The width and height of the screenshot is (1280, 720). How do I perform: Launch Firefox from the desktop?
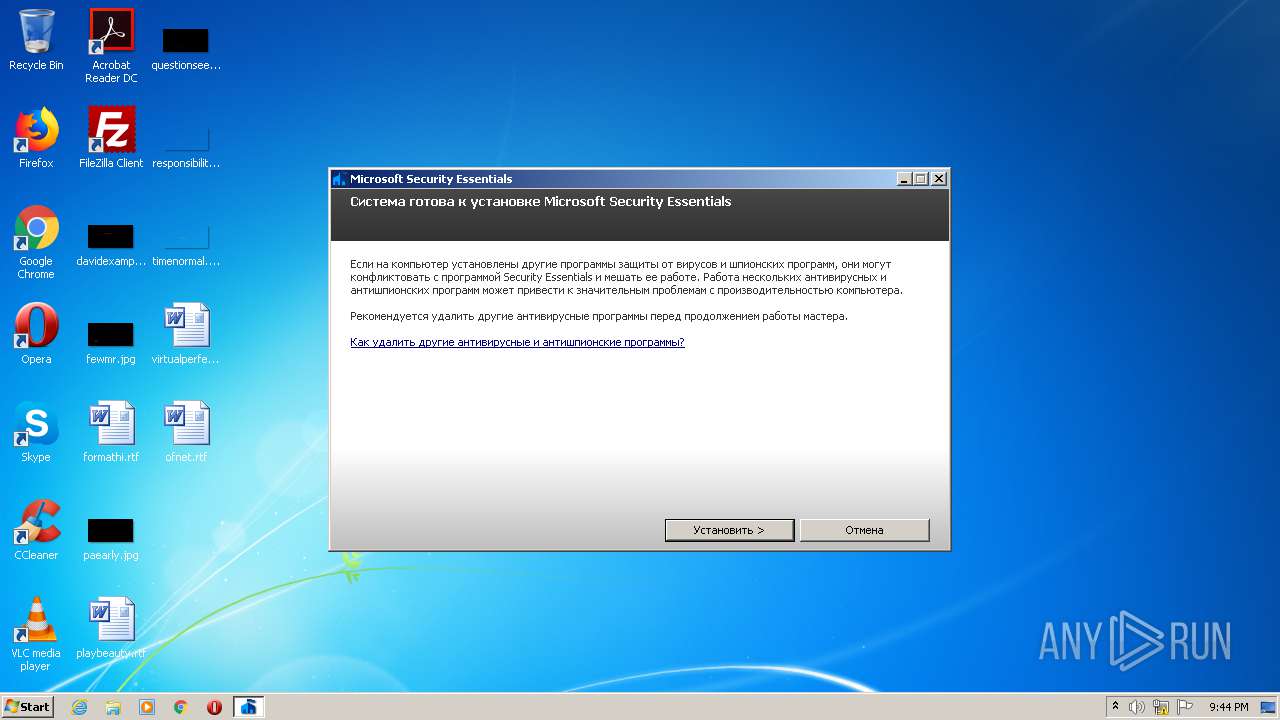pos(36,138)
